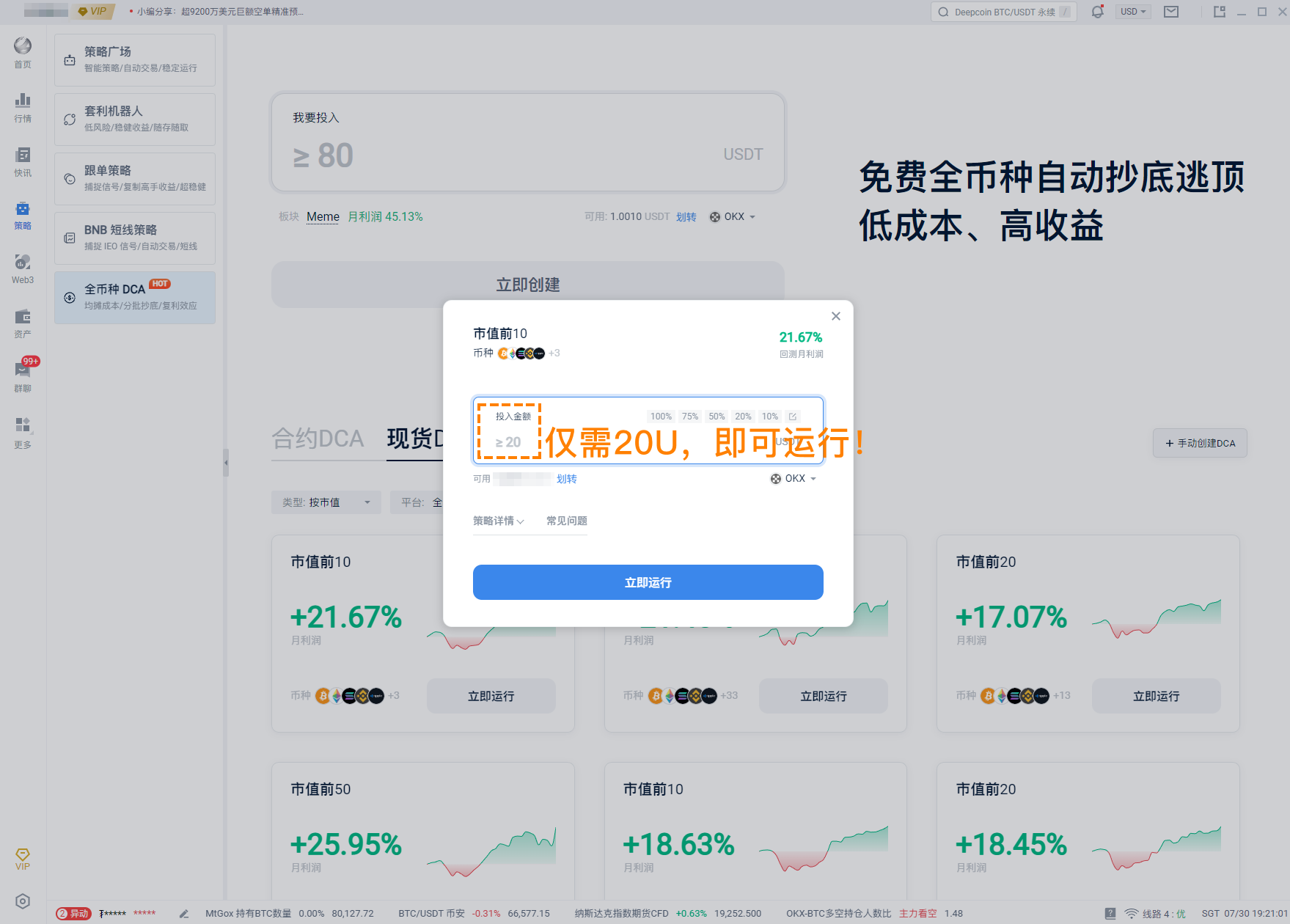Open the 市值前20 +18.45% card
Image resolution: width=1290 pixels, height=924 pixels.
pyautogui.click(x=1088, y=832)
